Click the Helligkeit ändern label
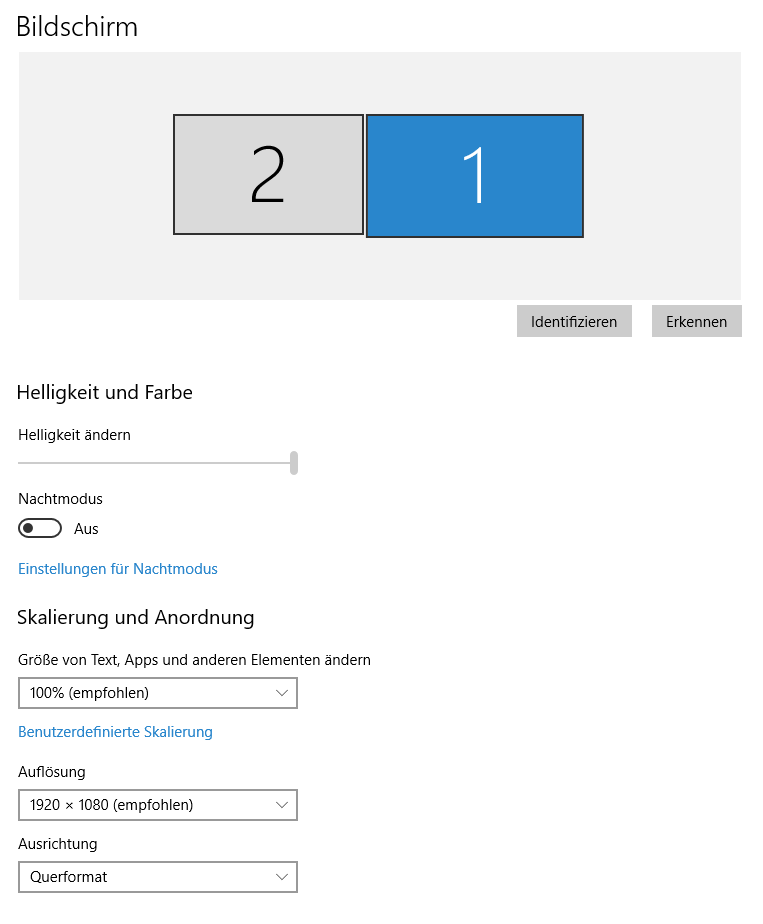 click(75, 435)
